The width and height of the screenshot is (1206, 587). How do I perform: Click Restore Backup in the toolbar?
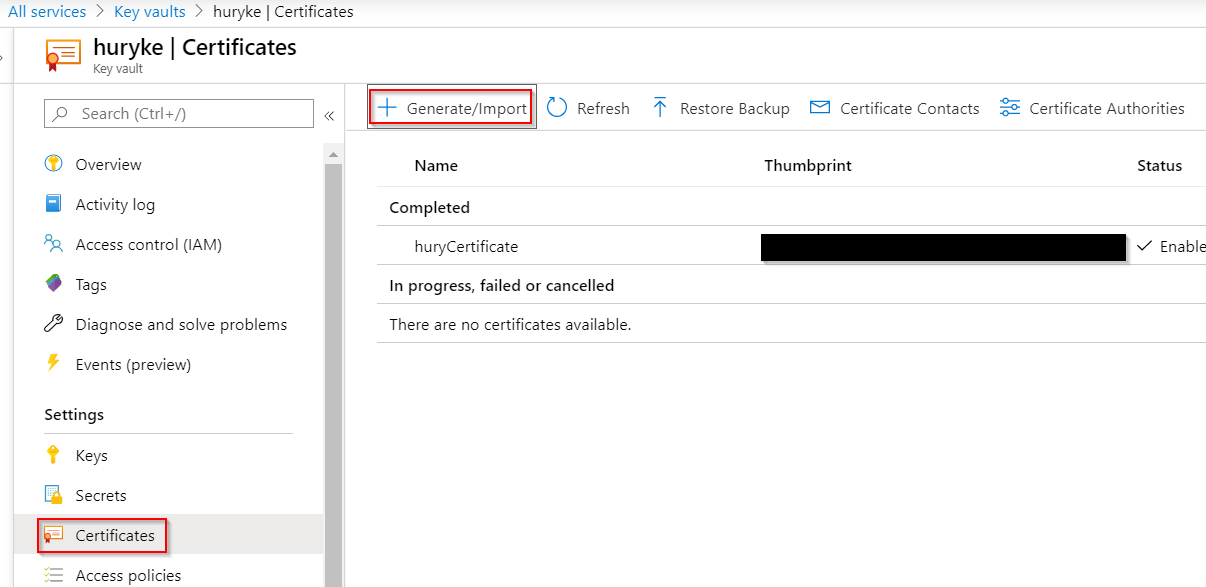pyautogui.click(x=720, y=108)
